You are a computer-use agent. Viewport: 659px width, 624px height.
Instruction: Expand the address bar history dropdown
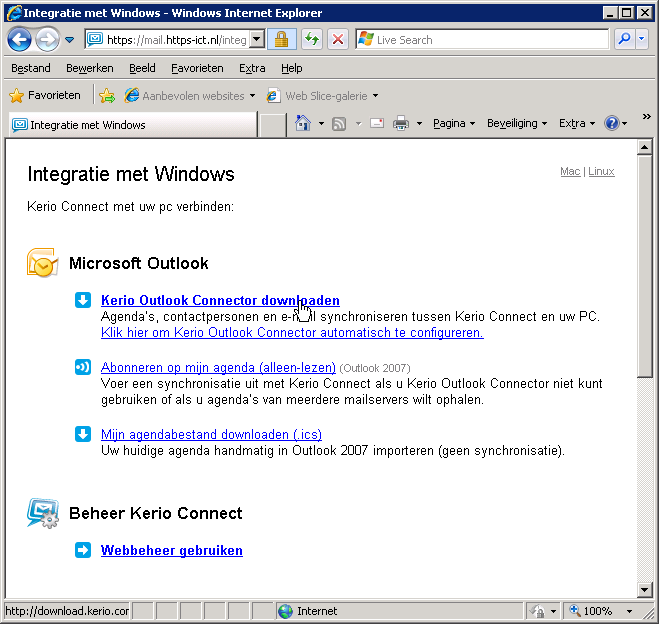point(257,40)
